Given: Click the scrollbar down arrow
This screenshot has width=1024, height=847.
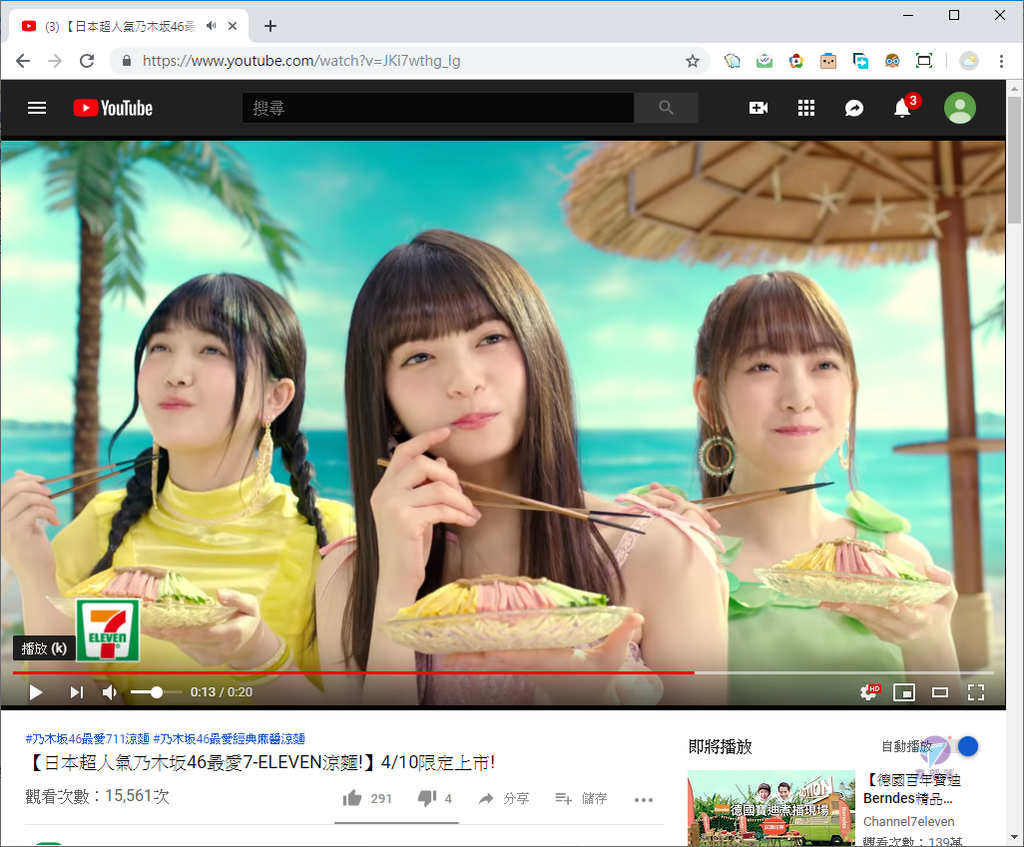Looking at the screenshot, I should (x=1014, y=837).
